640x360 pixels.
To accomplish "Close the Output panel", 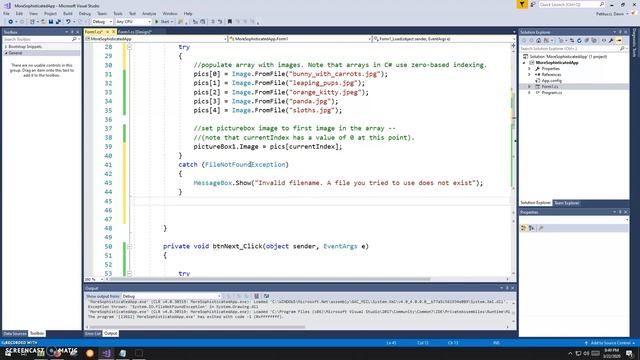I will pos(513,288).
